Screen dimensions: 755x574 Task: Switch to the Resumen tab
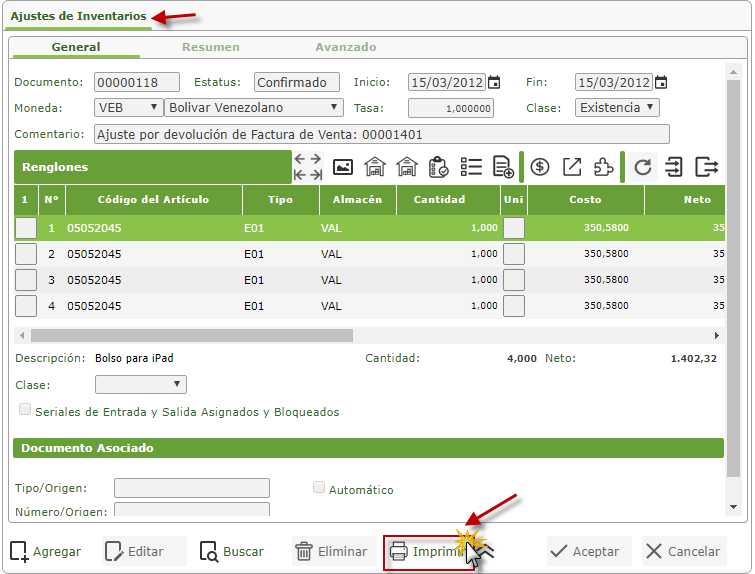point(210,47)
